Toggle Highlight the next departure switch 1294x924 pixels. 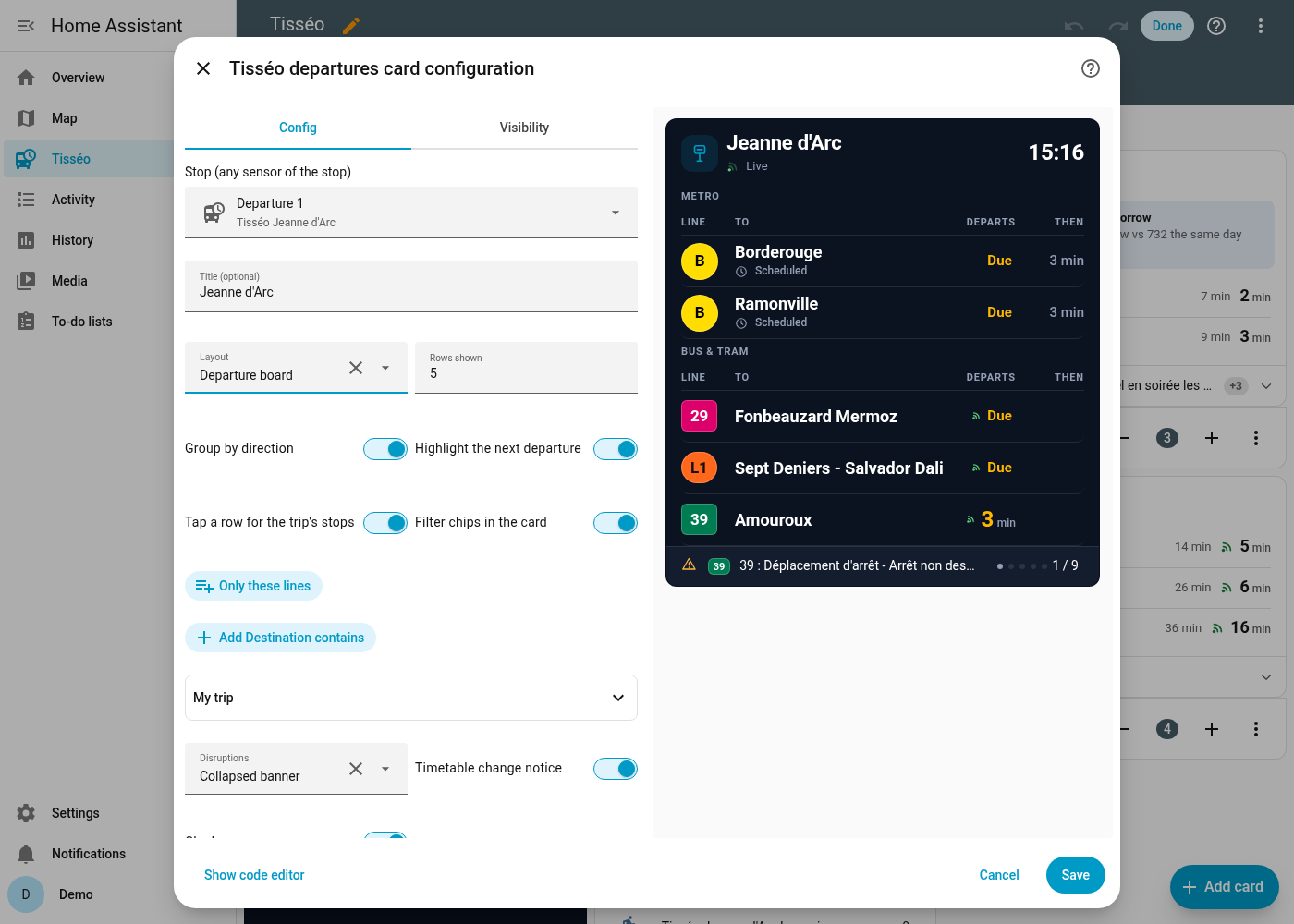pyautogui.click(x=616, y=449)
